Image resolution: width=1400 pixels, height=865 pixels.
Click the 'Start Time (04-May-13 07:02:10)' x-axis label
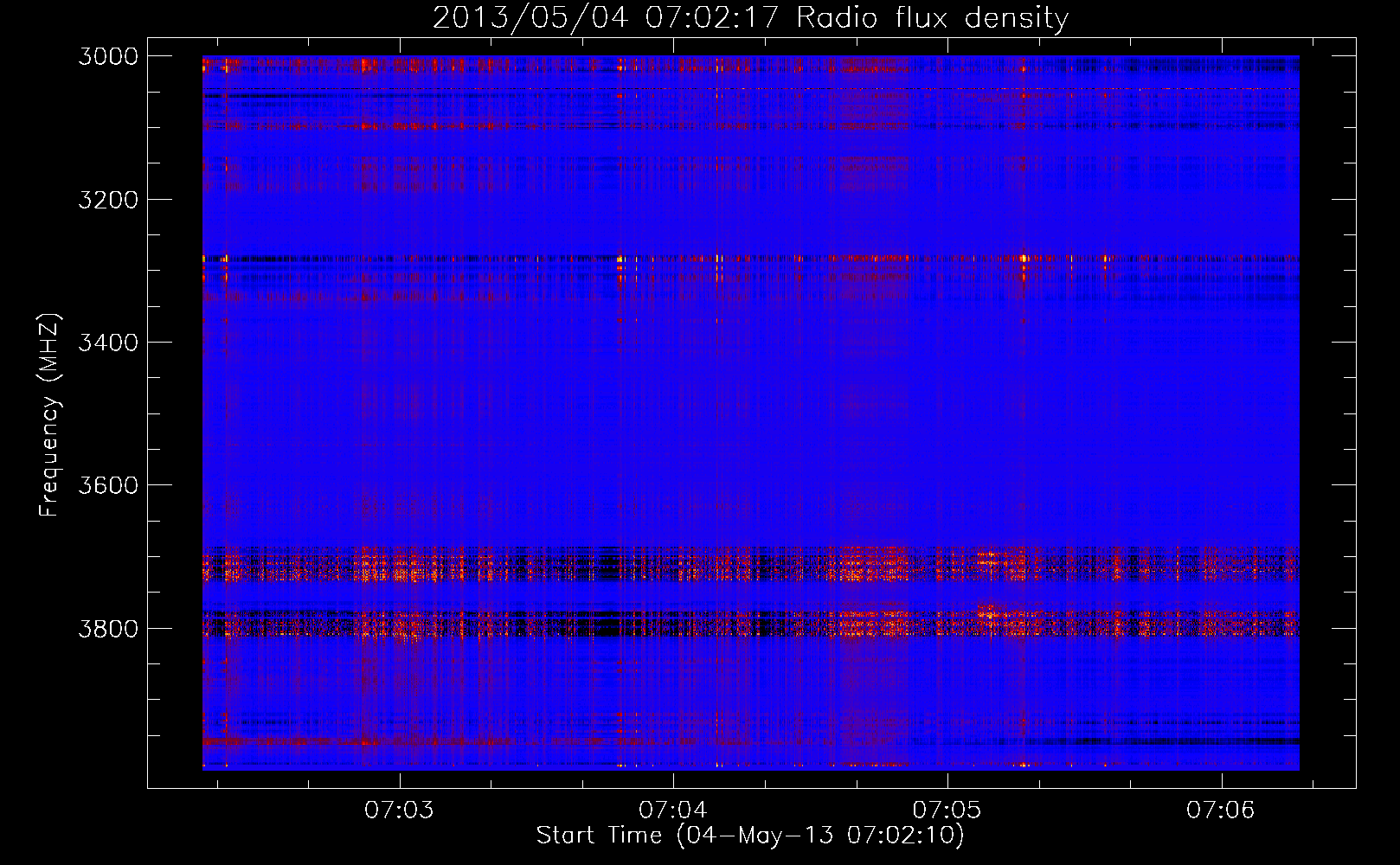(x=749, y=836)
